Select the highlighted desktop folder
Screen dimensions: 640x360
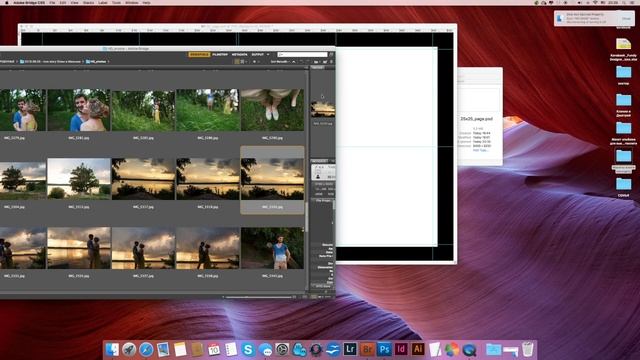(624, 156)
